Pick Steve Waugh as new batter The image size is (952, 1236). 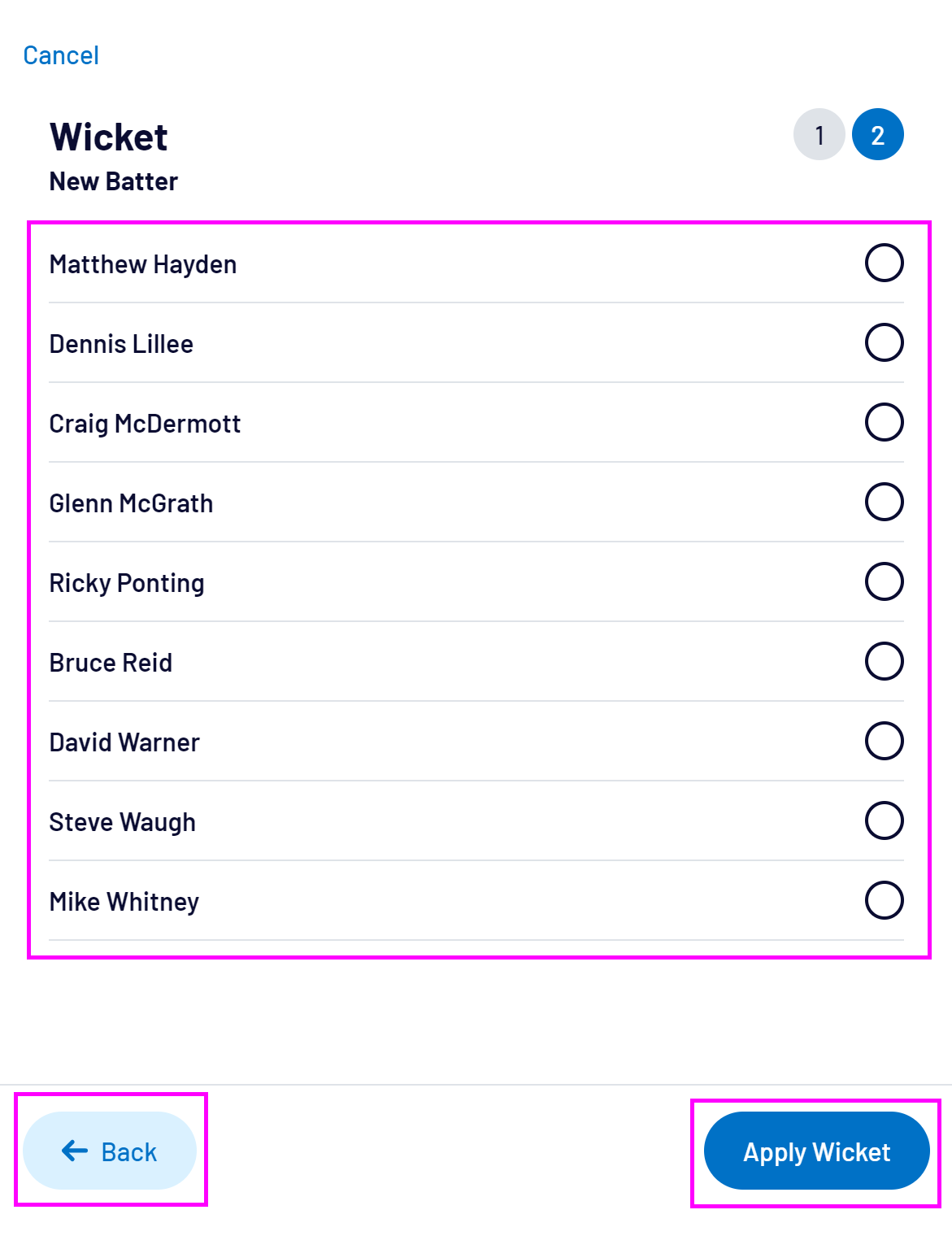pyautogui.click(x=884, y=820)
